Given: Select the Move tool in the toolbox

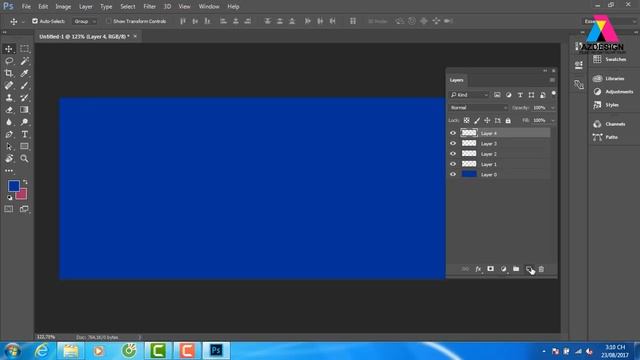Looking at the screenshot, I should [x=9, y=49].
